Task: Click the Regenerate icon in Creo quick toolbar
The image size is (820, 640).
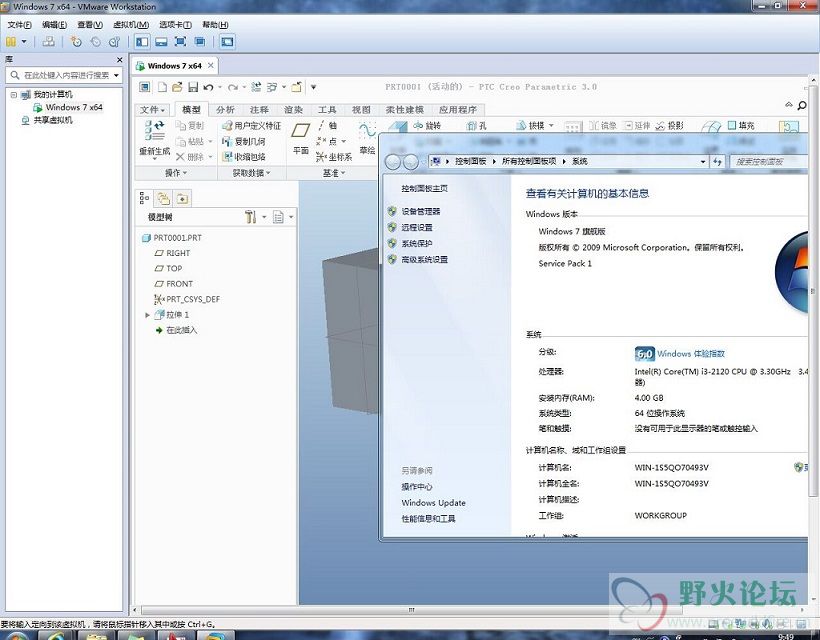Action: point(256,87)
